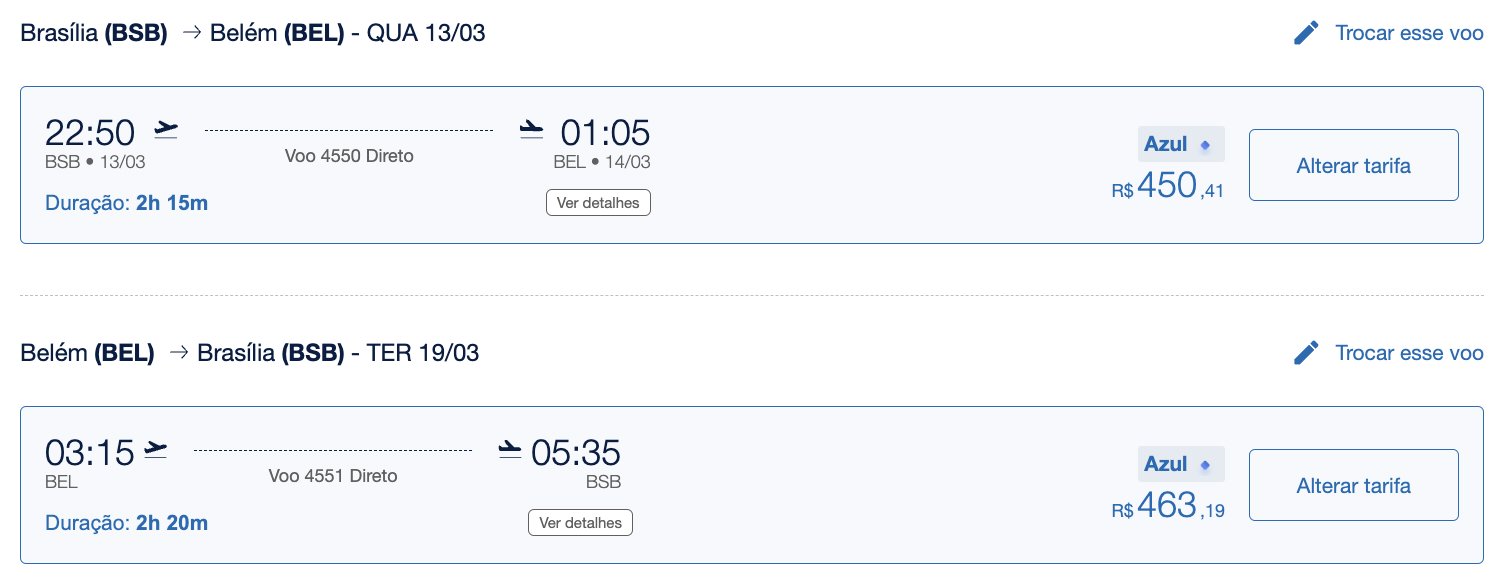This screenshot has height=582, width=1502.
Task: Select the R$ 450,41 fare price
Action: click(1168, 186)
